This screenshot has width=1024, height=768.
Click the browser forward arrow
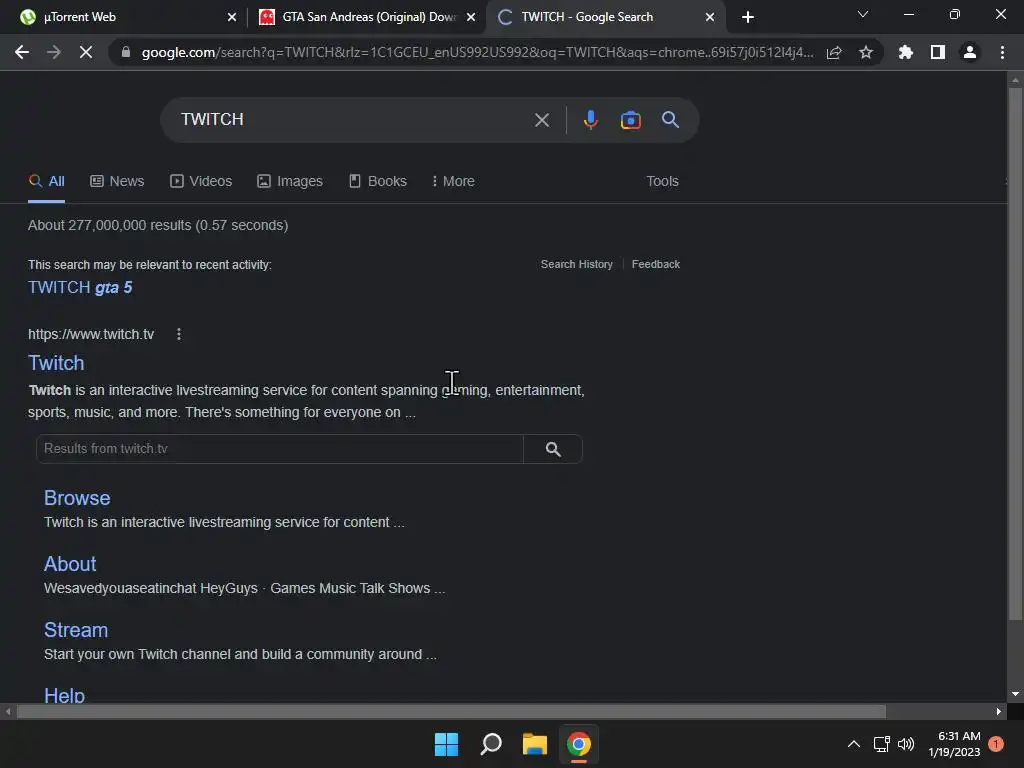(54, 52)
